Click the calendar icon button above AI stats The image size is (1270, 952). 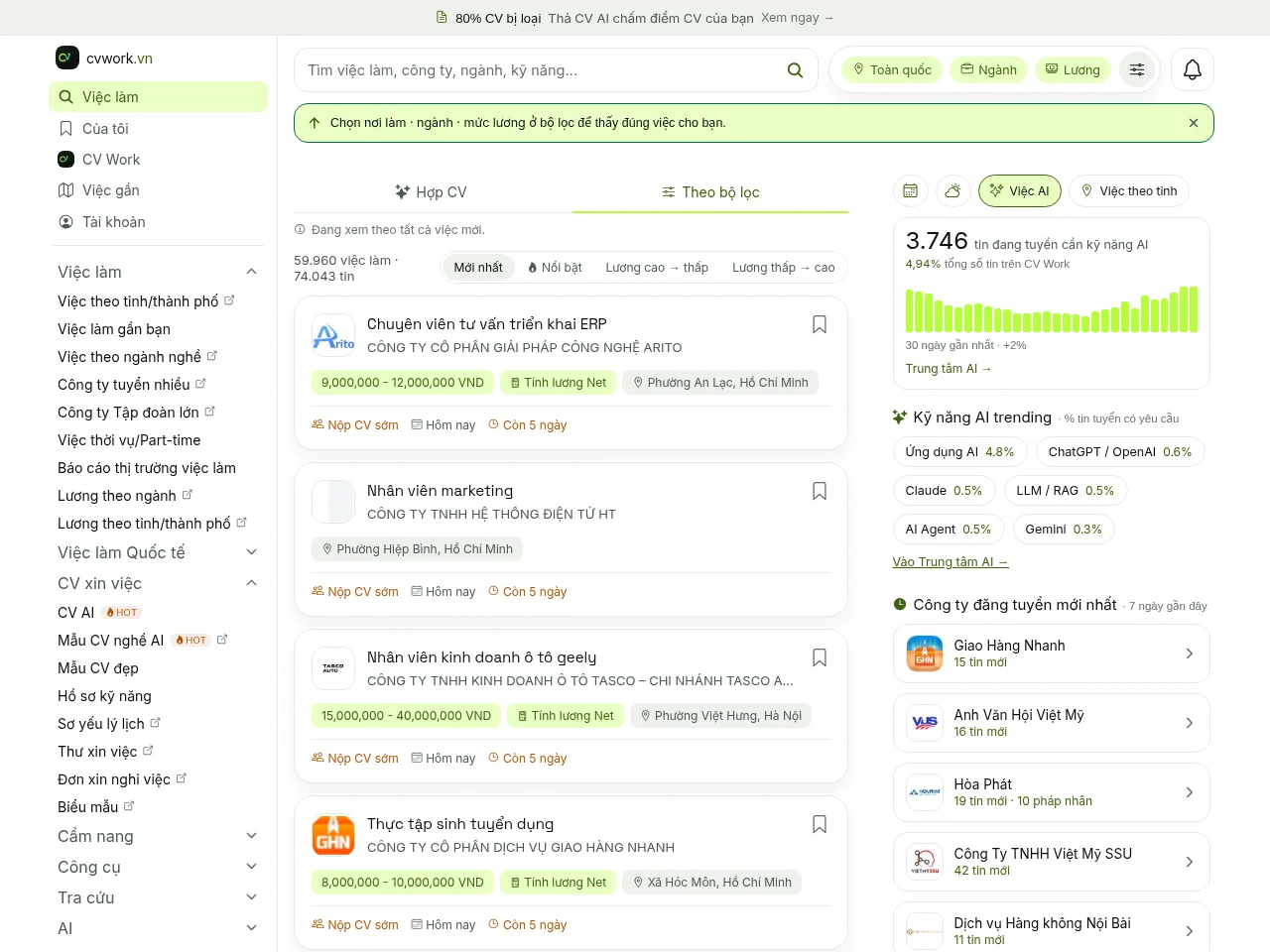coord(911,191)
